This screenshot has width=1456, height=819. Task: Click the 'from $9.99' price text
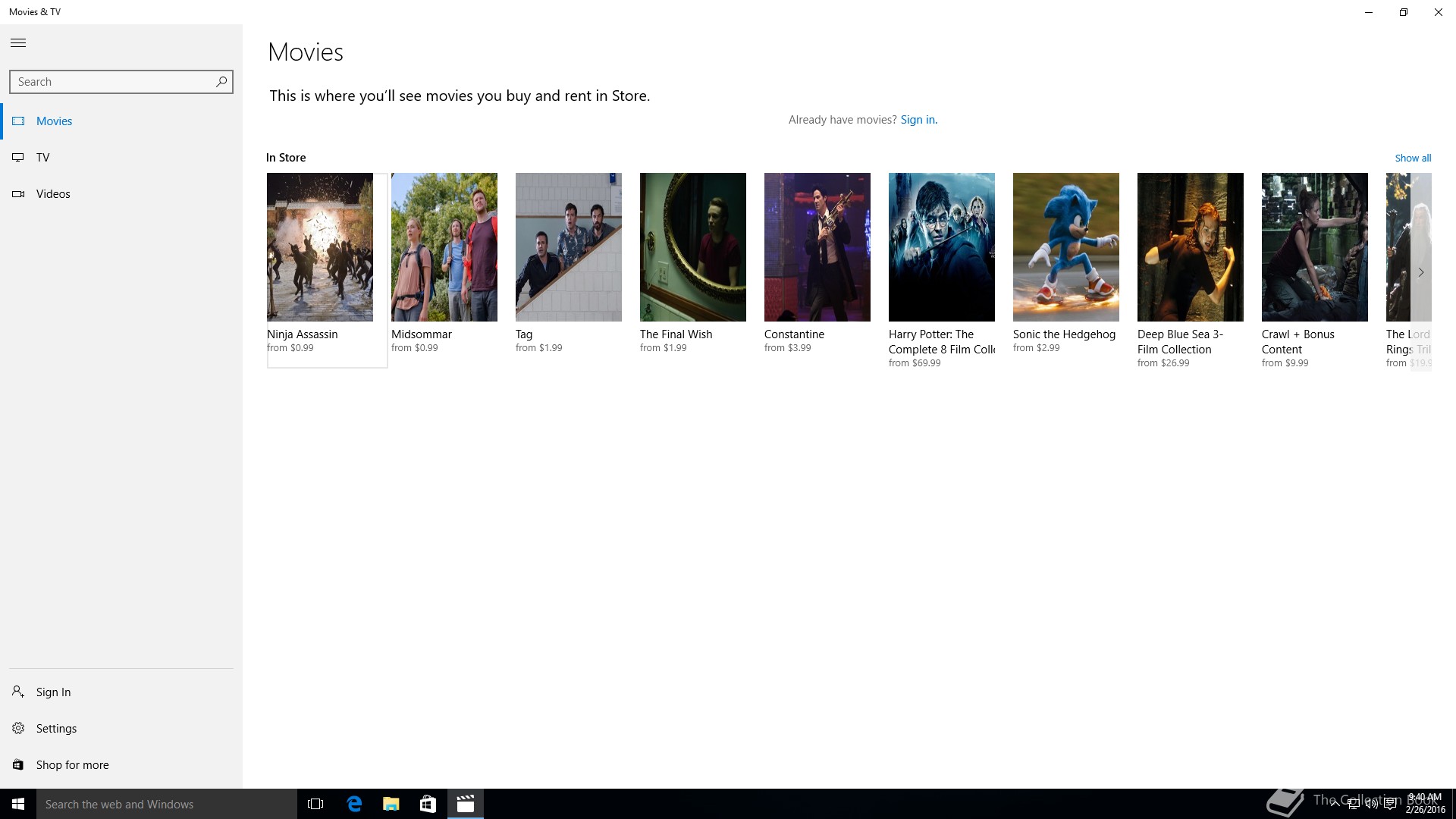[x=1285, y=363]
